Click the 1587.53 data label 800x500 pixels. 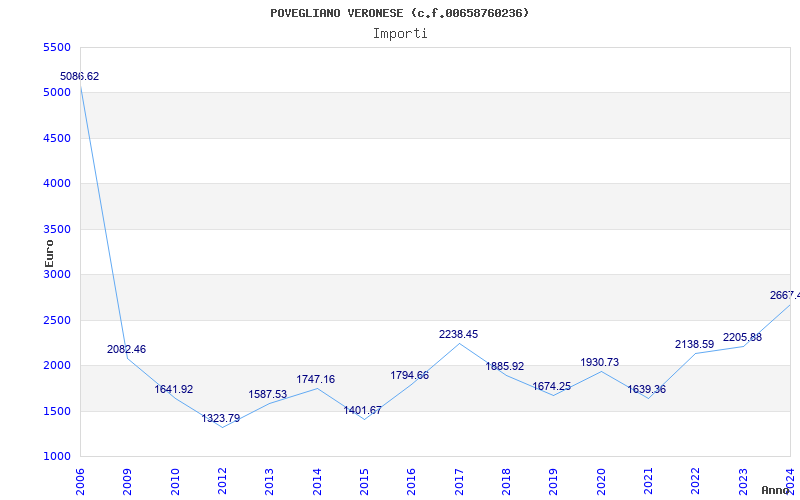[x=268, y=394]
